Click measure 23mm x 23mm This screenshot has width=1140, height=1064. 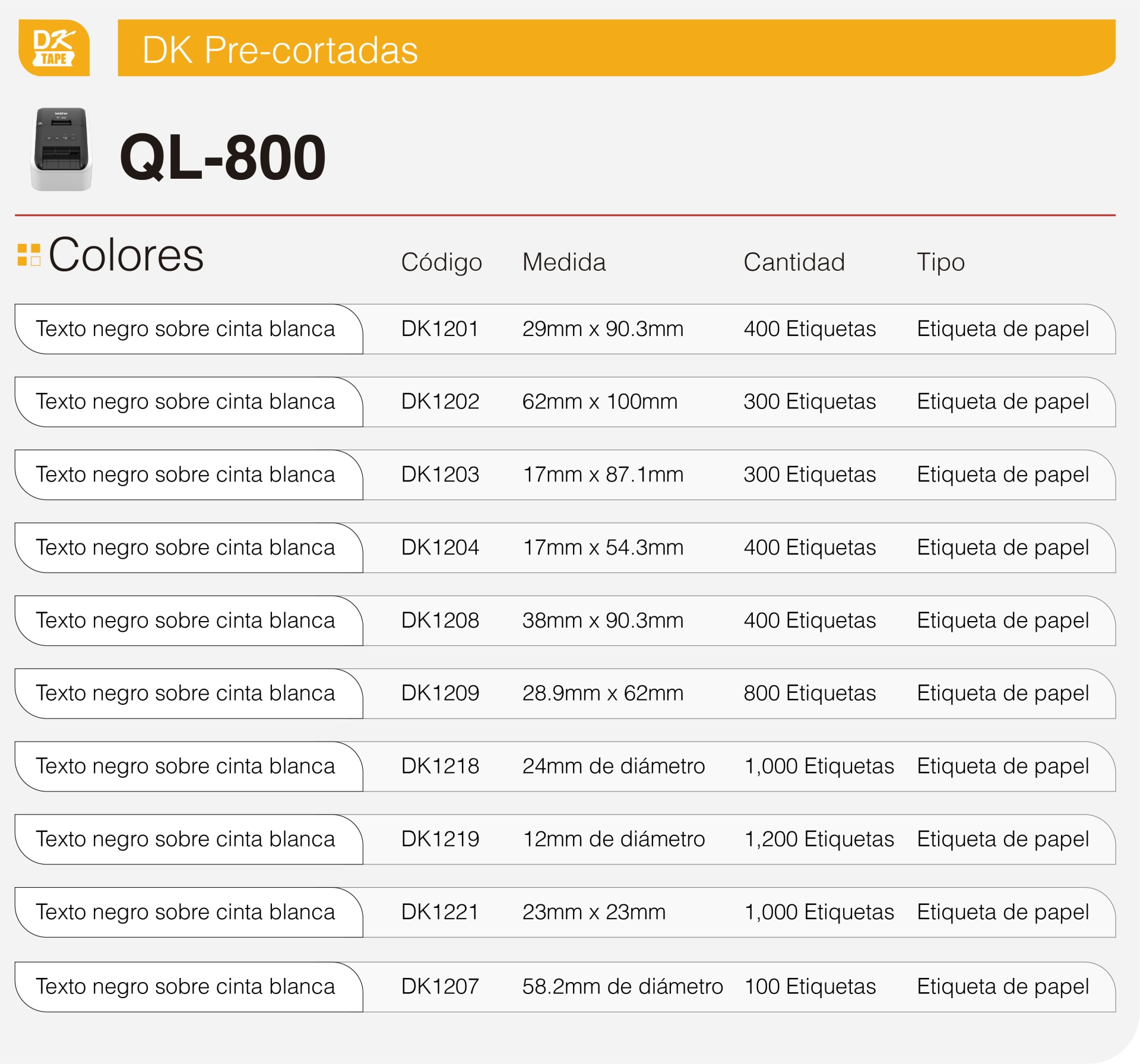(594, 913)
